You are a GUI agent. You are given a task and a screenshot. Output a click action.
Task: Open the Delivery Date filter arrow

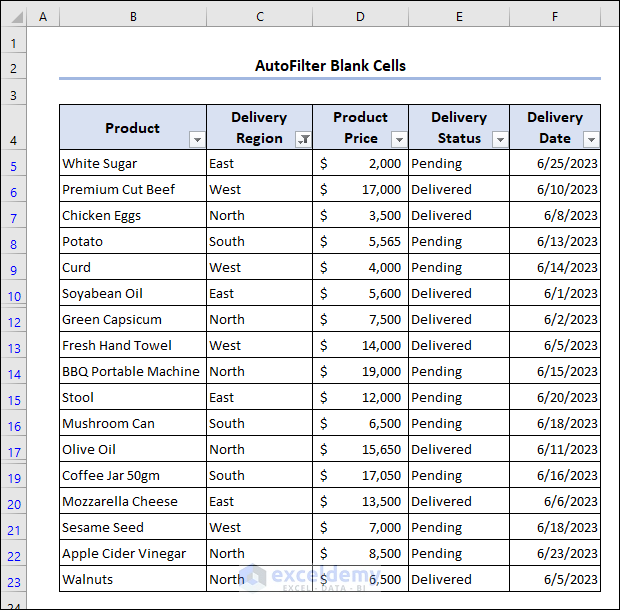[591, 140]
